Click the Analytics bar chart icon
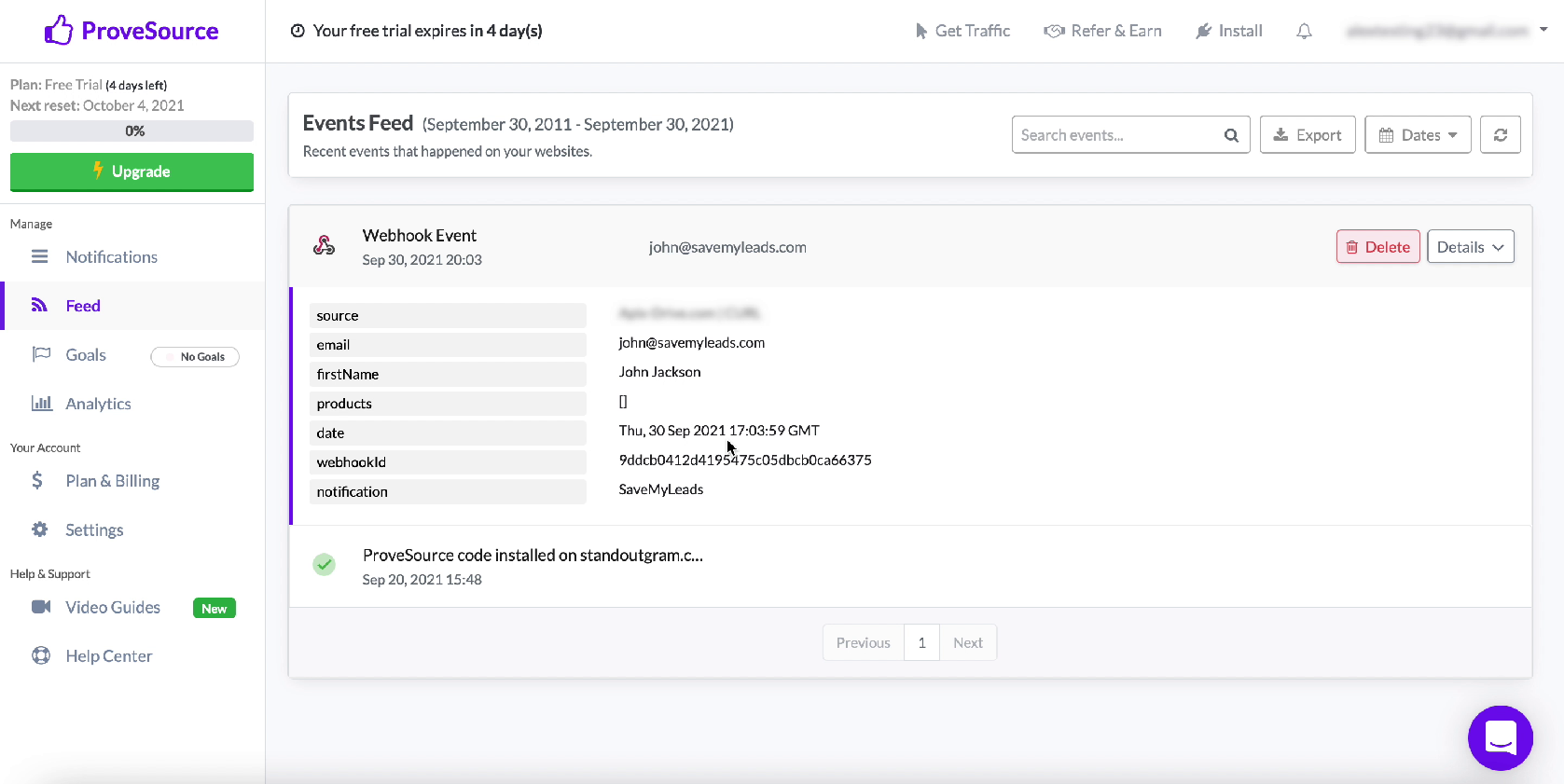1564x784 pixels. pos(41,403)
